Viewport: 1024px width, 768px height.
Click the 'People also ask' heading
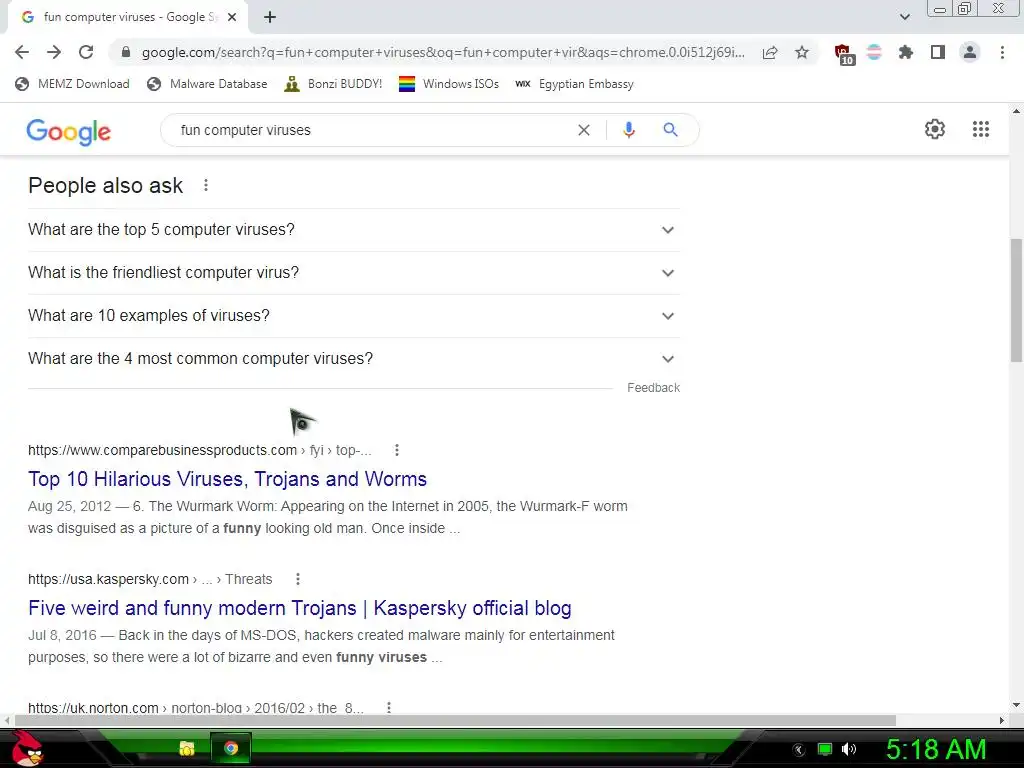105,185
